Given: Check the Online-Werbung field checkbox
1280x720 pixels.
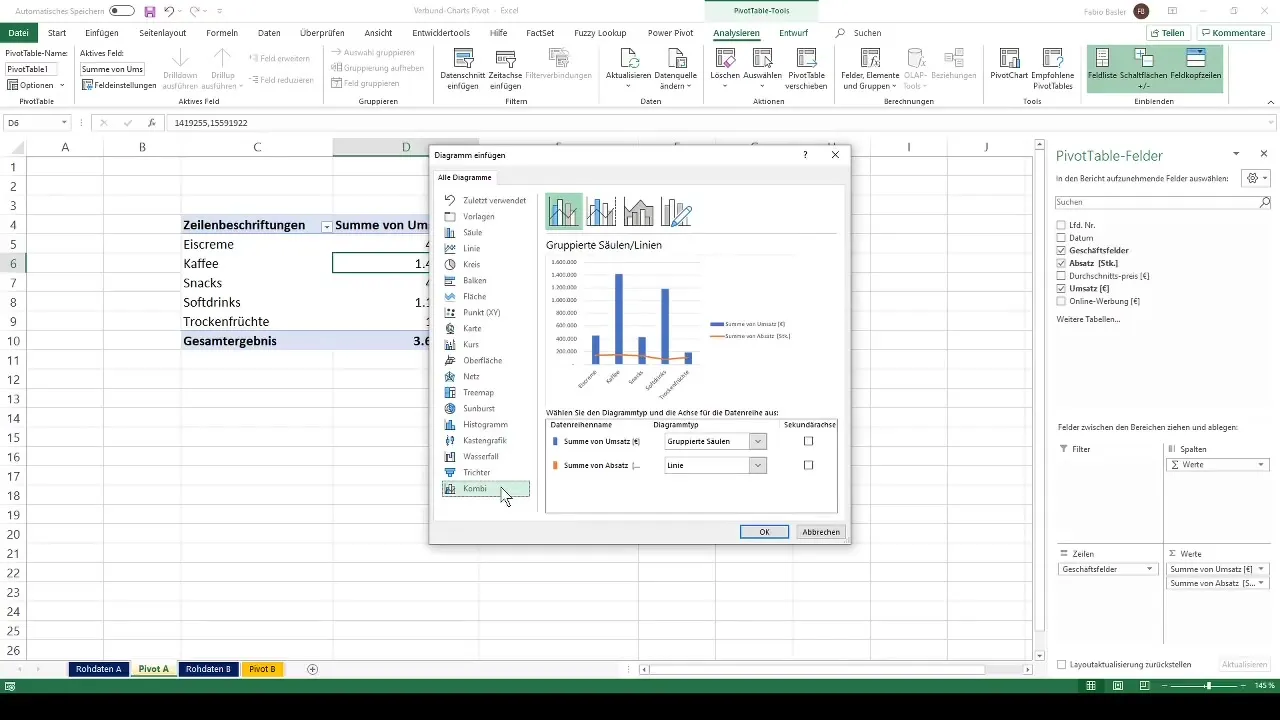Looking at the screenshot, I should click(x=1061, y=301).
